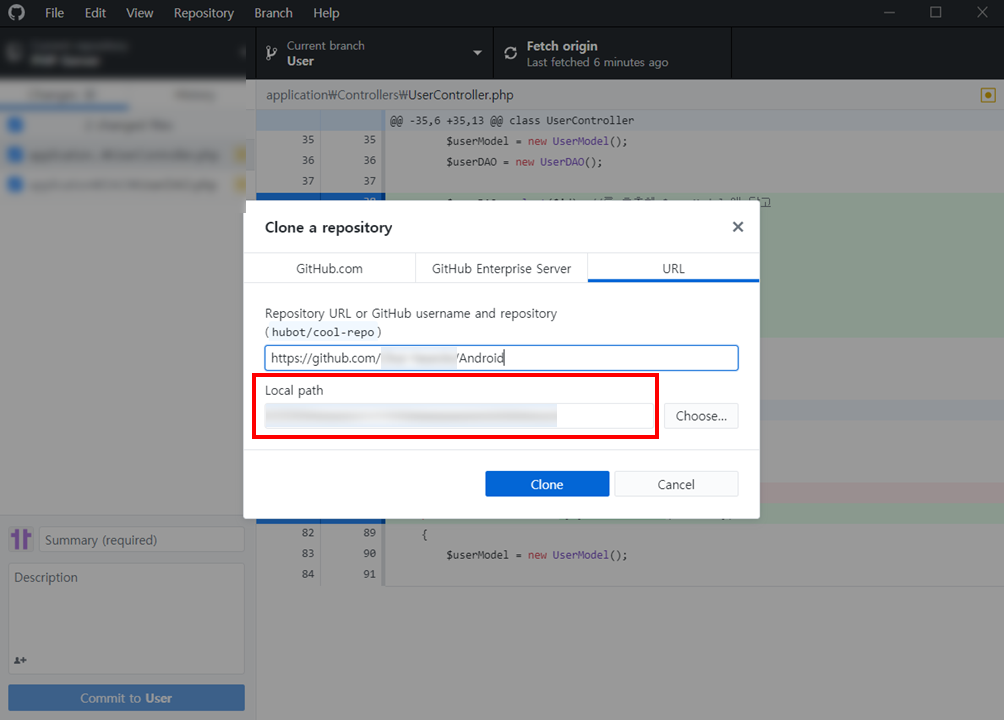Open the current repository selector
The height and width of the screenshot is (720, 1004).
(123, 53)
